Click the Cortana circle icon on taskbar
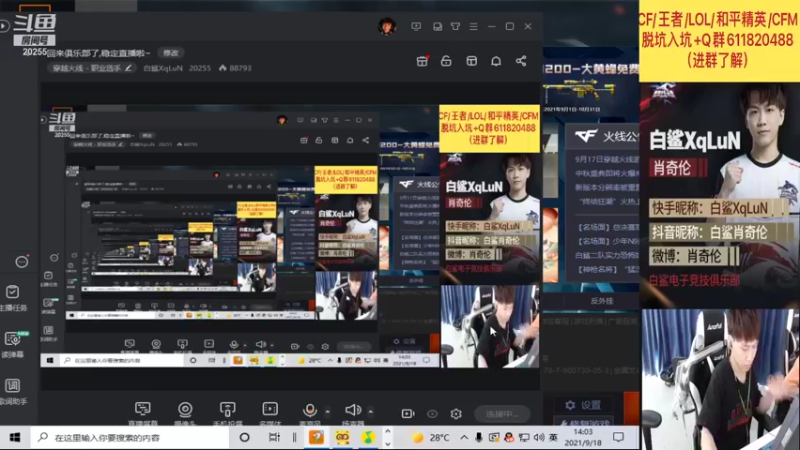The height and width of the screenshot is (450, 800). coord(244,438)
